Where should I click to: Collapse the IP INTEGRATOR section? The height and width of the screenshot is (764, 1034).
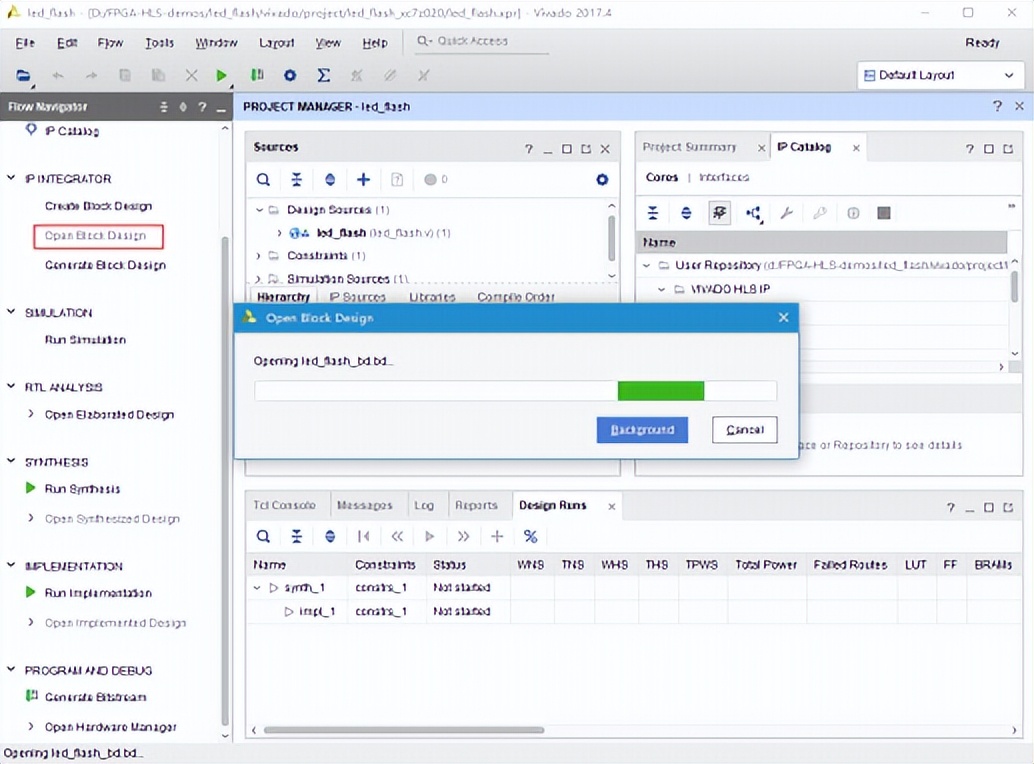click(x=11, y=178)
